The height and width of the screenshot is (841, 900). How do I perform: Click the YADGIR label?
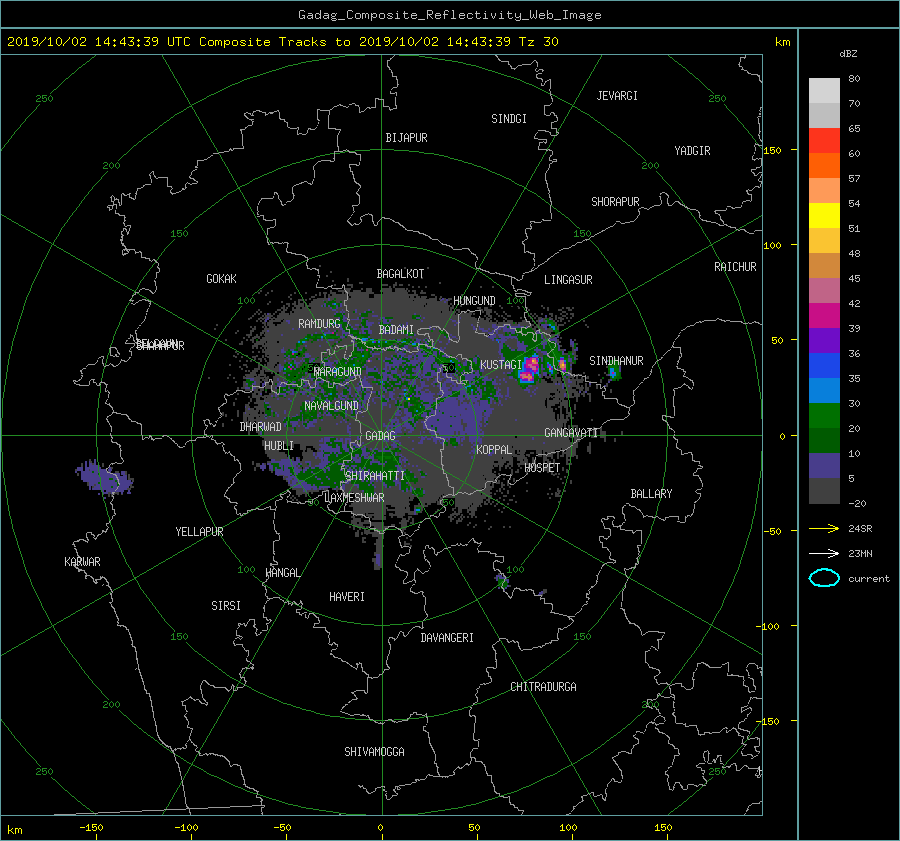click(692, 150)
